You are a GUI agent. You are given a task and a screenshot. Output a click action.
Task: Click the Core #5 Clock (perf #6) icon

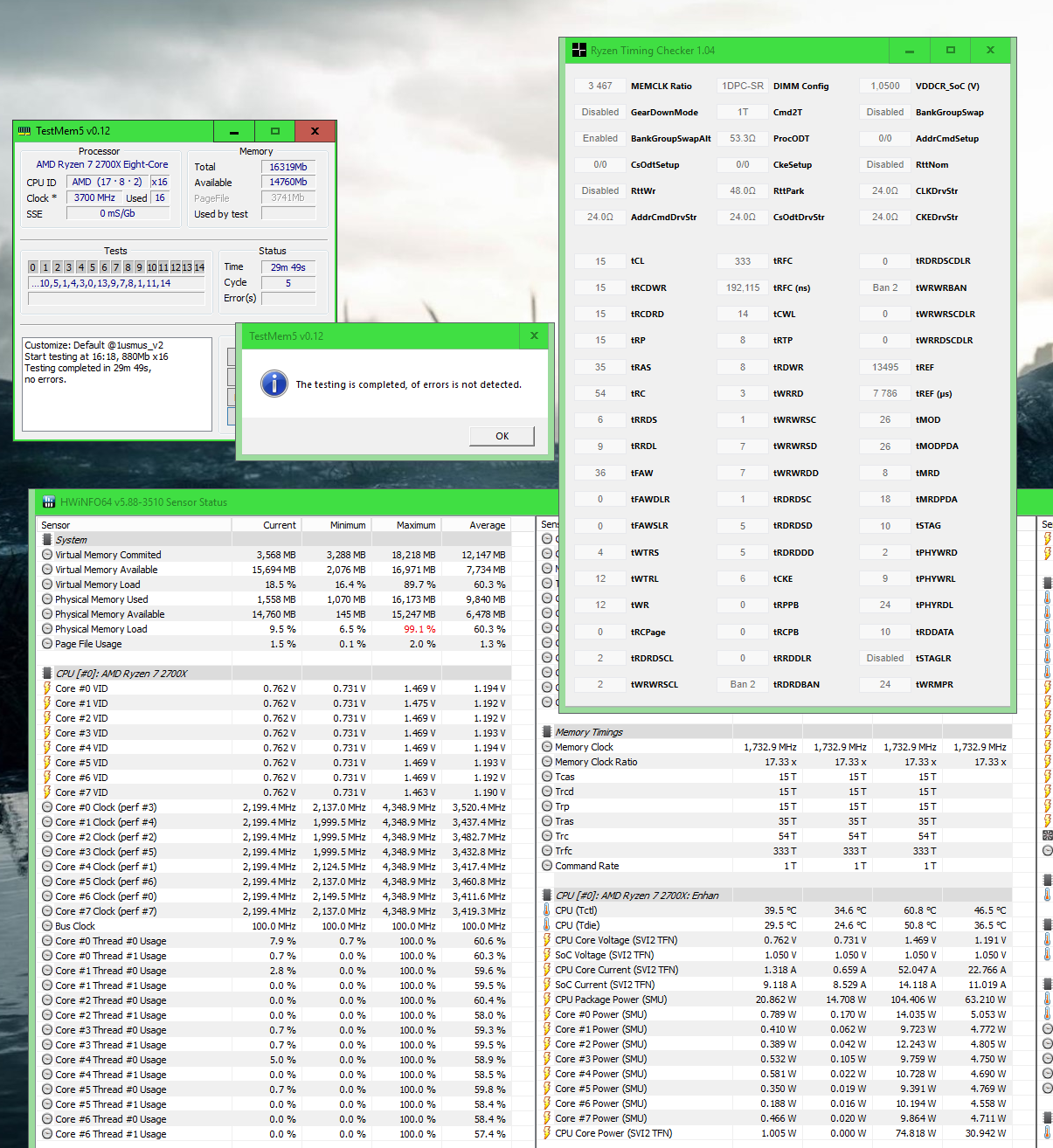[x=47, y=882]
